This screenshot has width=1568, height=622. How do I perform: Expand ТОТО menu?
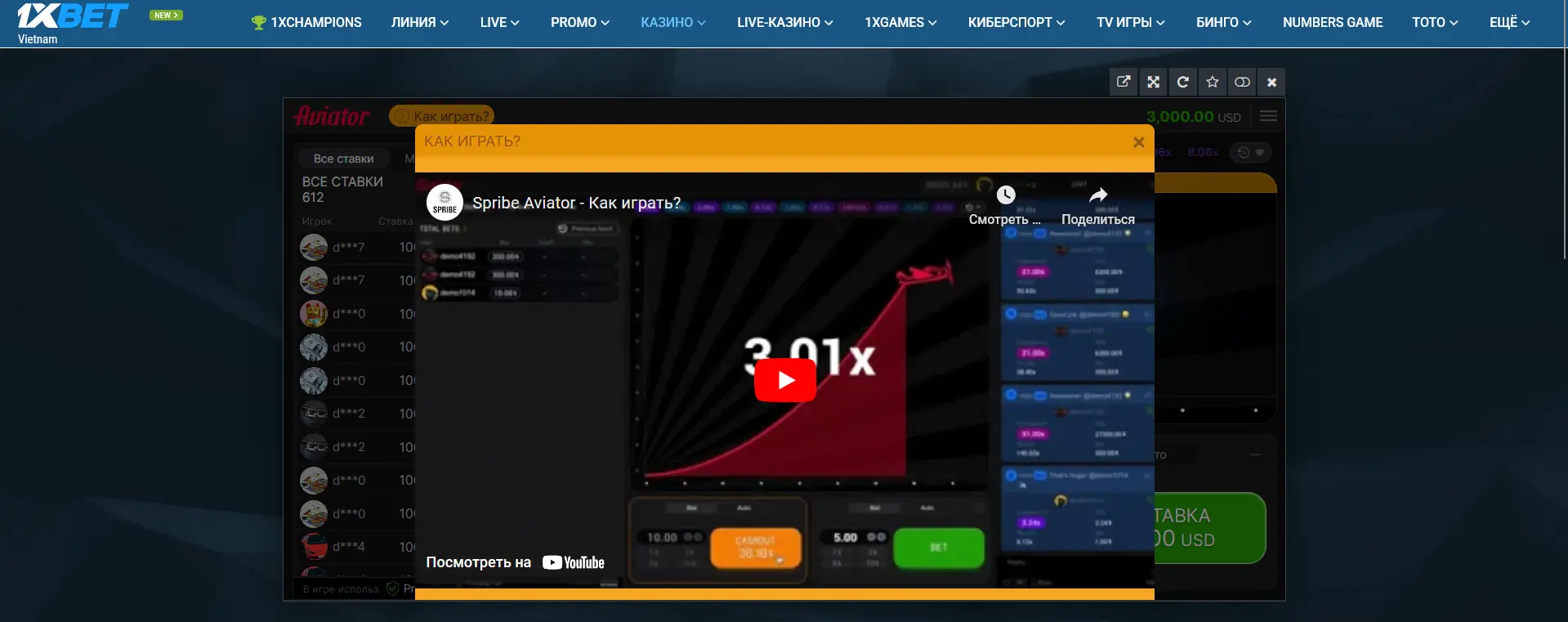point(1435,23)
